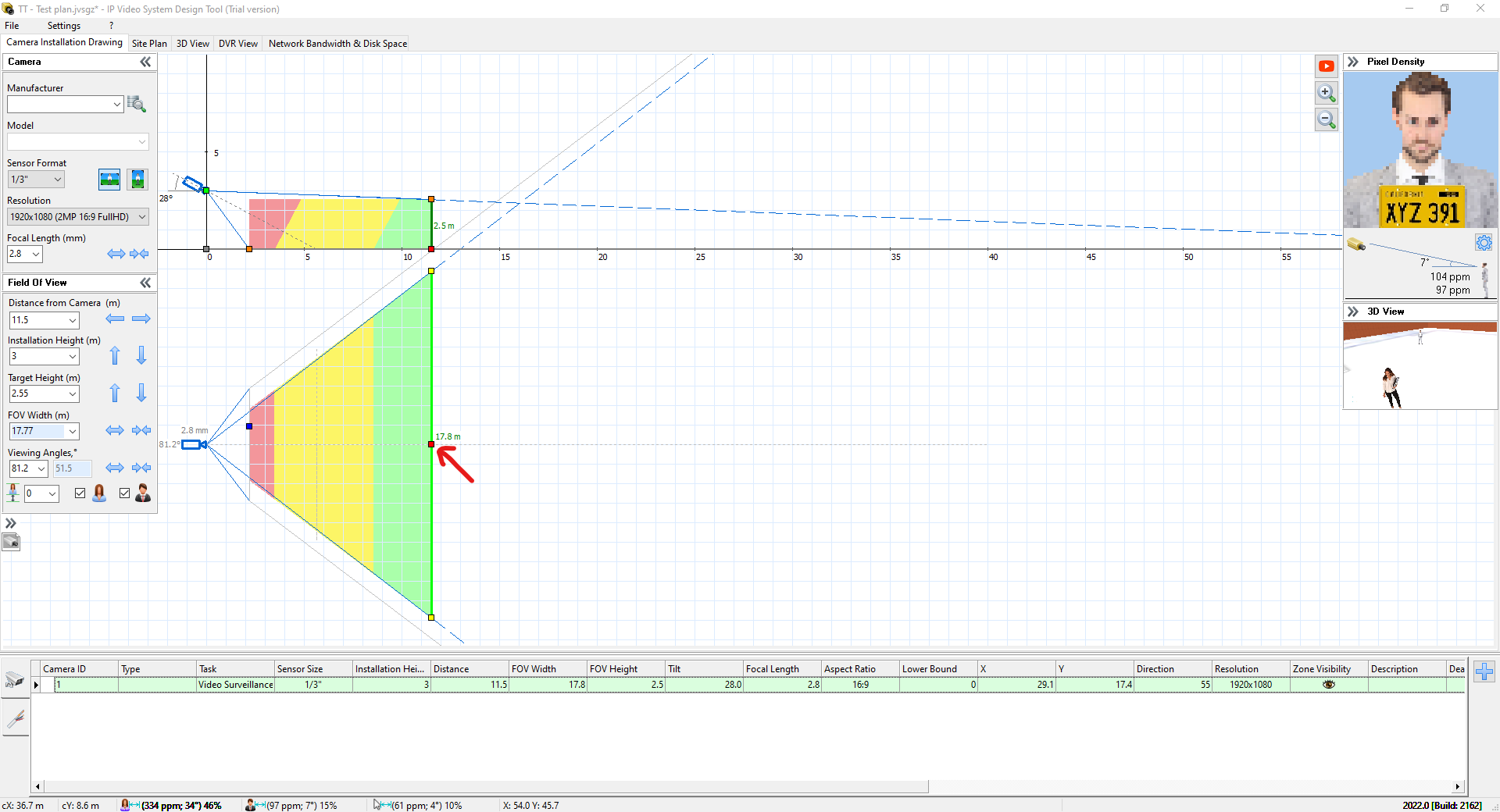This screenshot has height=812, width=1500.
Task: Click the camera model search icon
Action: (137, 104)
